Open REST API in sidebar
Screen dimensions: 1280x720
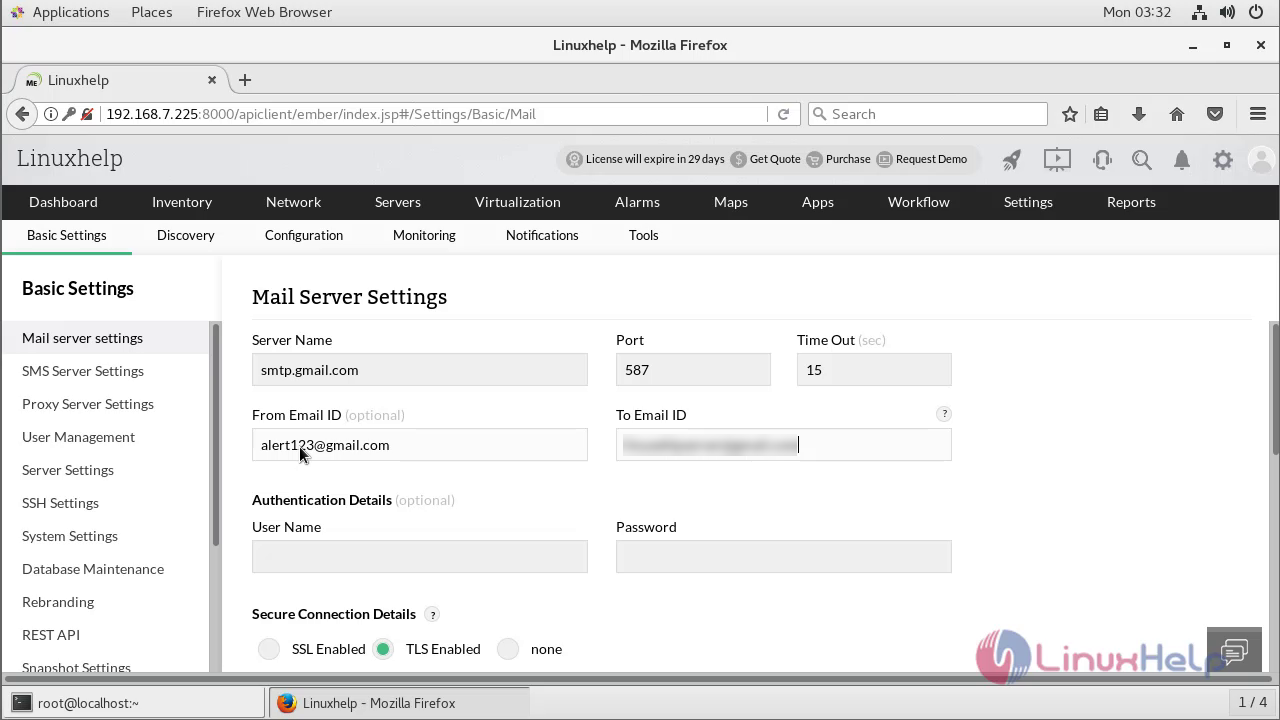(51, 635)
